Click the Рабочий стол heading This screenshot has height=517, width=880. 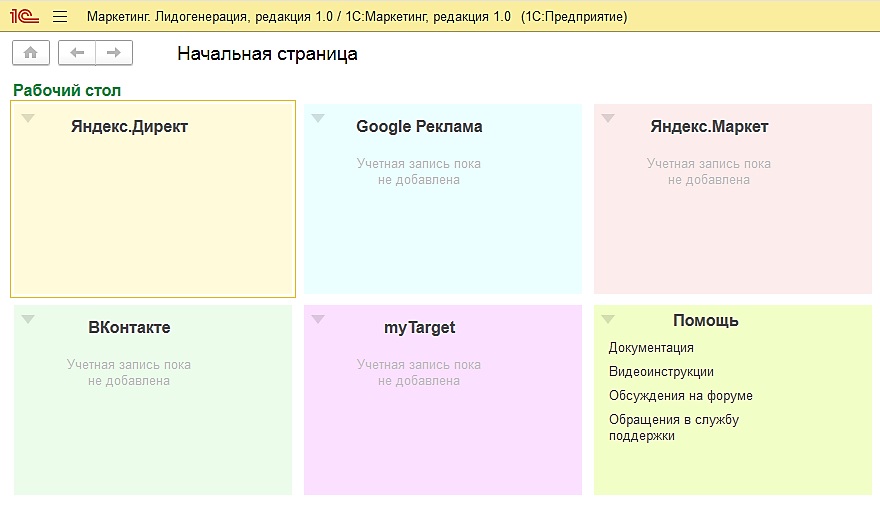tap(67, 90)
